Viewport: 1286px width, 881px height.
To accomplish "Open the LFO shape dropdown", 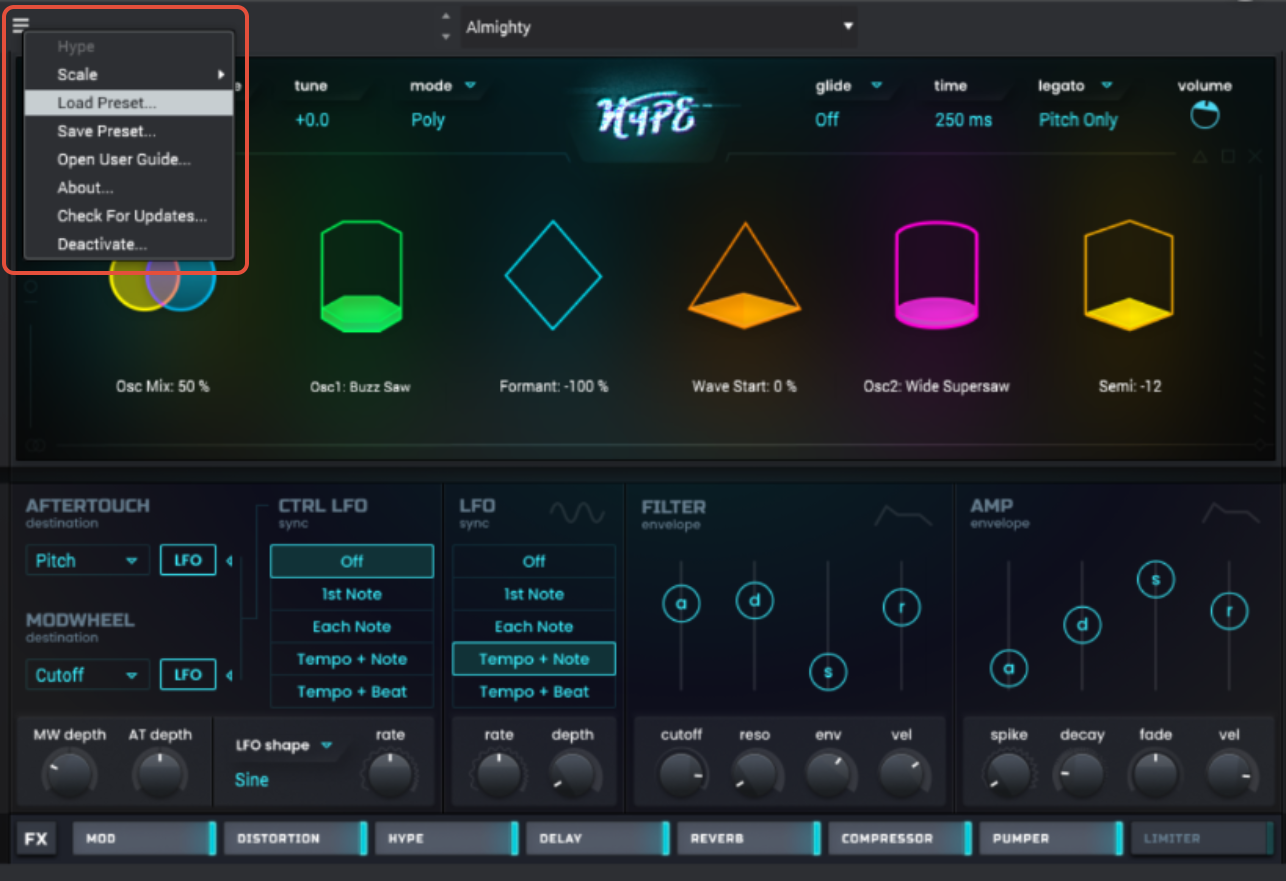I will tap(284, 745).
